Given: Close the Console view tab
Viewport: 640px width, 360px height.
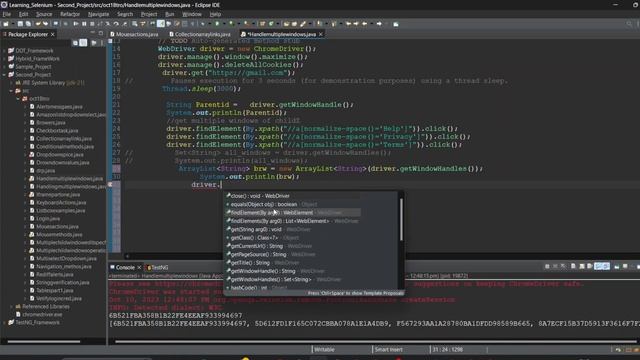Looking at the screenshot, I should [x=139, y=267].
